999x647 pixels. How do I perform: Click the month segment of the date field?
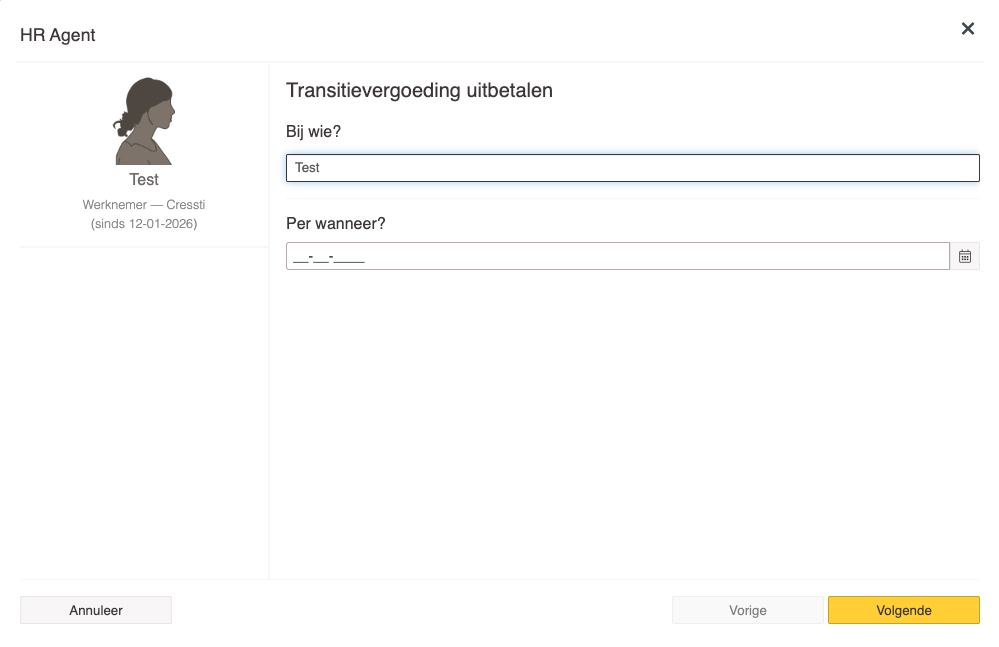click(323, 257)
